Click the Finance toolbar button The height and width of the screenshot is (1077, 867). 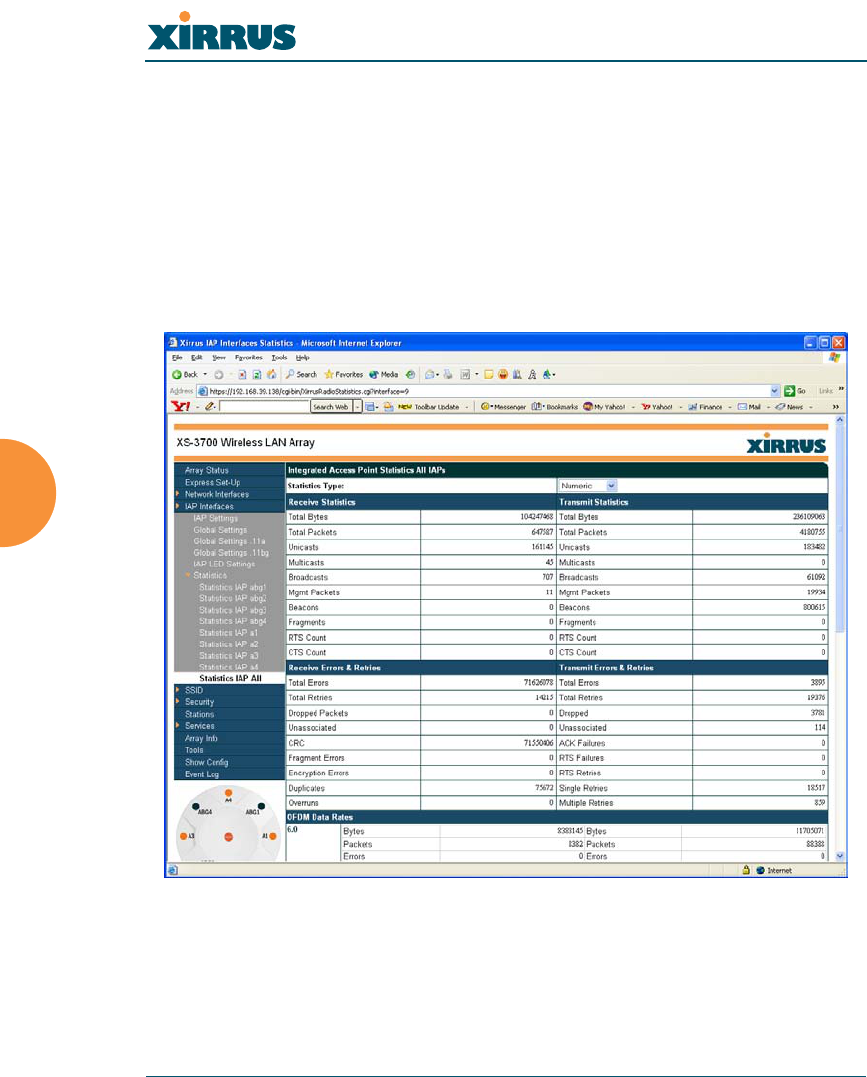(705, 407)
